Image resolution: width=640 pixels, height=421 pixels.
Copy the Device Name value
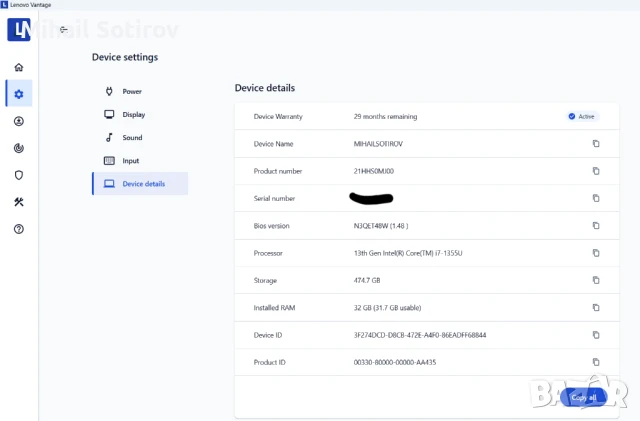point(596,143)
